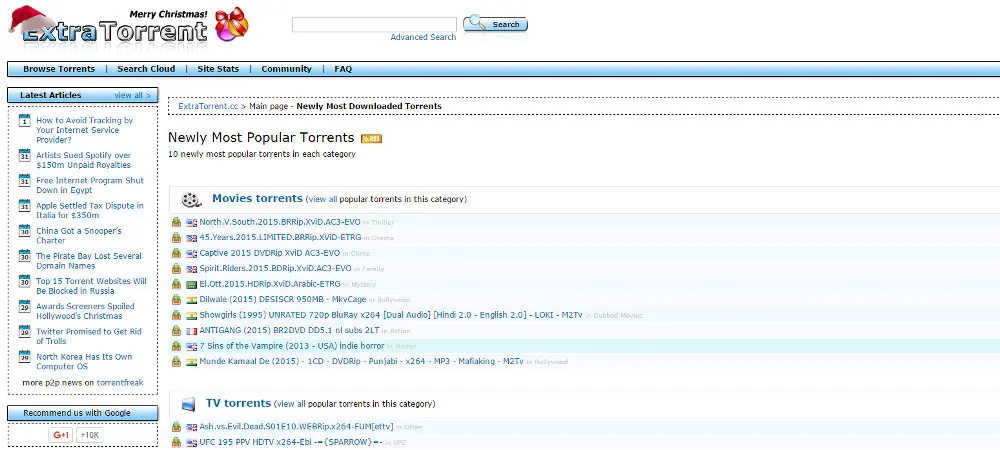Download icon for Captive 2015 DVDRip torrent
Viewport: 1000px width, 450px height.
coord(177,253)
